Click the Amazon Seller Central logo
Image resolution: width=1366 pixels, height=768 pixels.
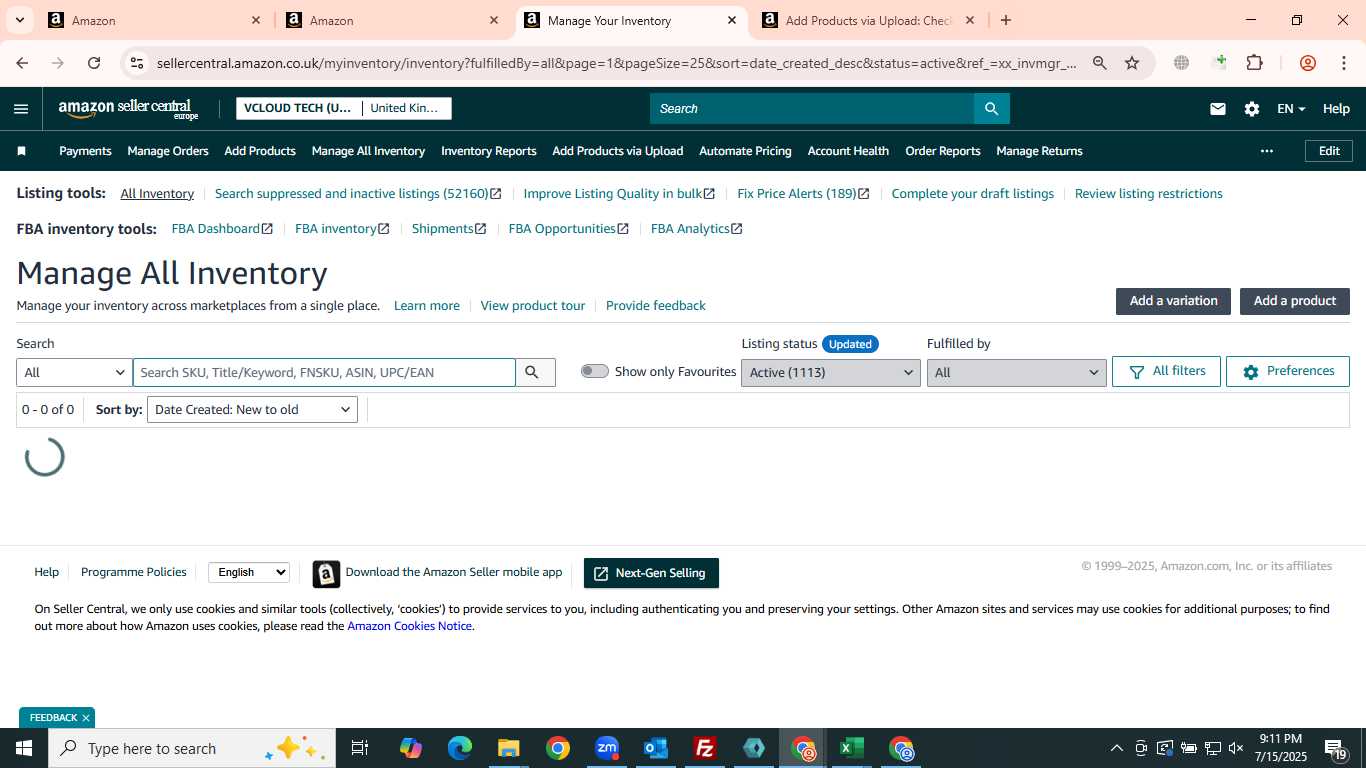[x=129, y=109]
